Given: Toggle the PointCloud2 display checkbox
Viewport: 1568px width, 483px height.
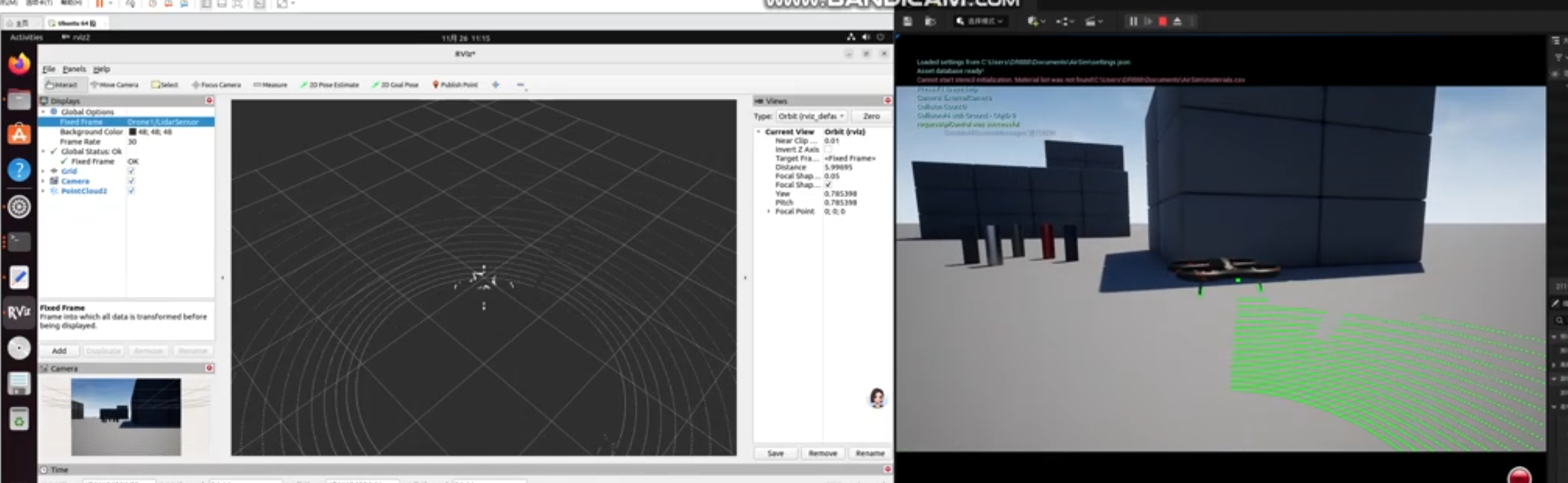Looking at the screenshot, I should point(131,191).
